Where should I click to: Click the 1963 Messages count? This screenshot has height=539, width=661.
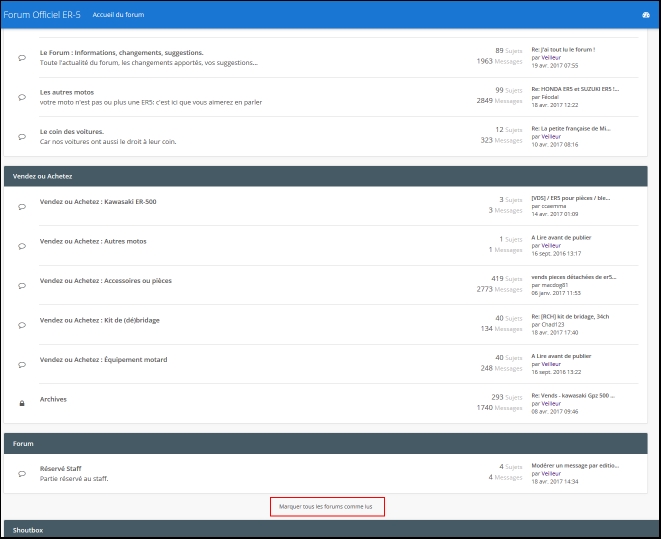[499, 62]
